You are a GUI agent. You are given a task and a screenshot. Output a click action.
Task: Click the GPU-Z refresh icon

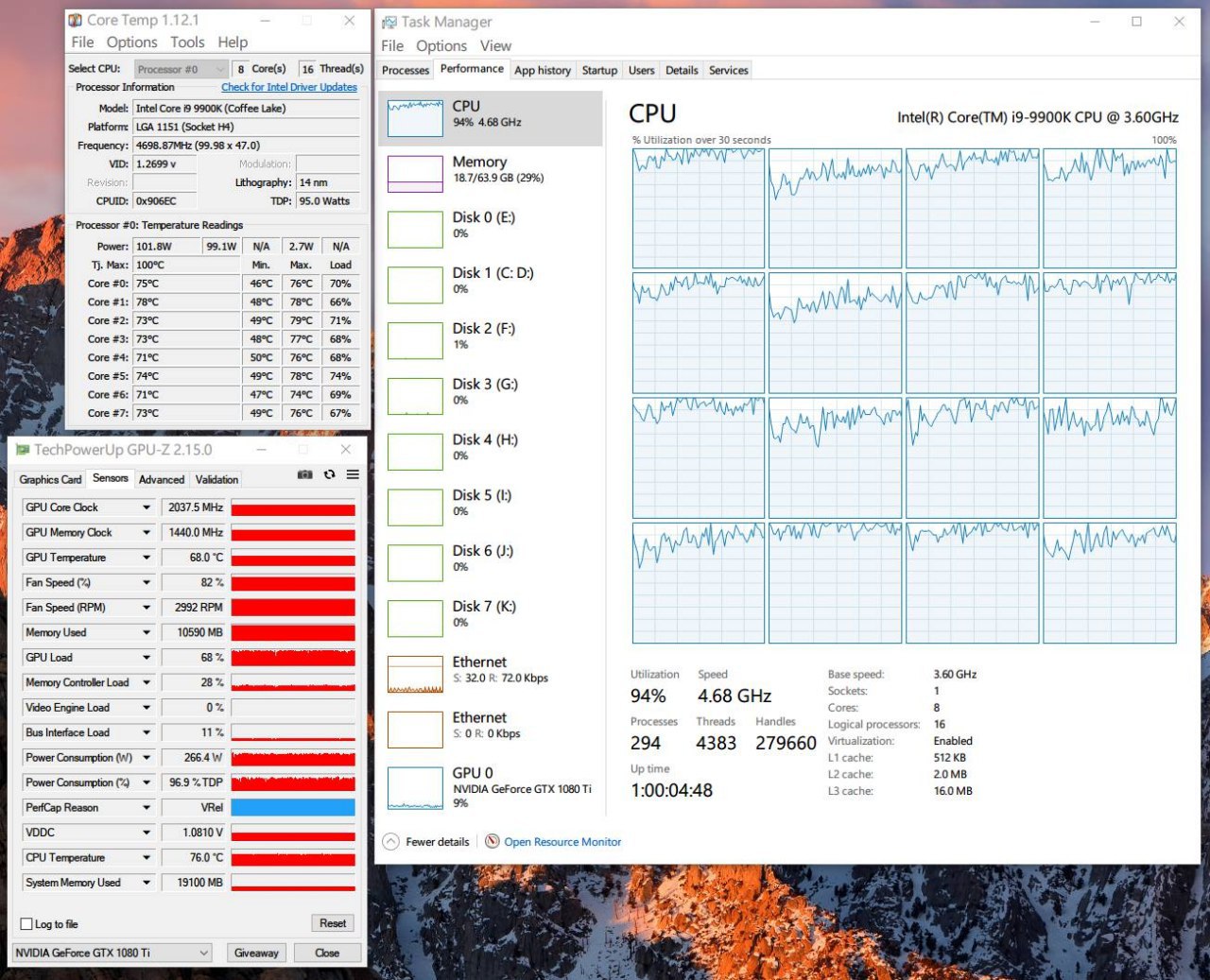(329, 474)
